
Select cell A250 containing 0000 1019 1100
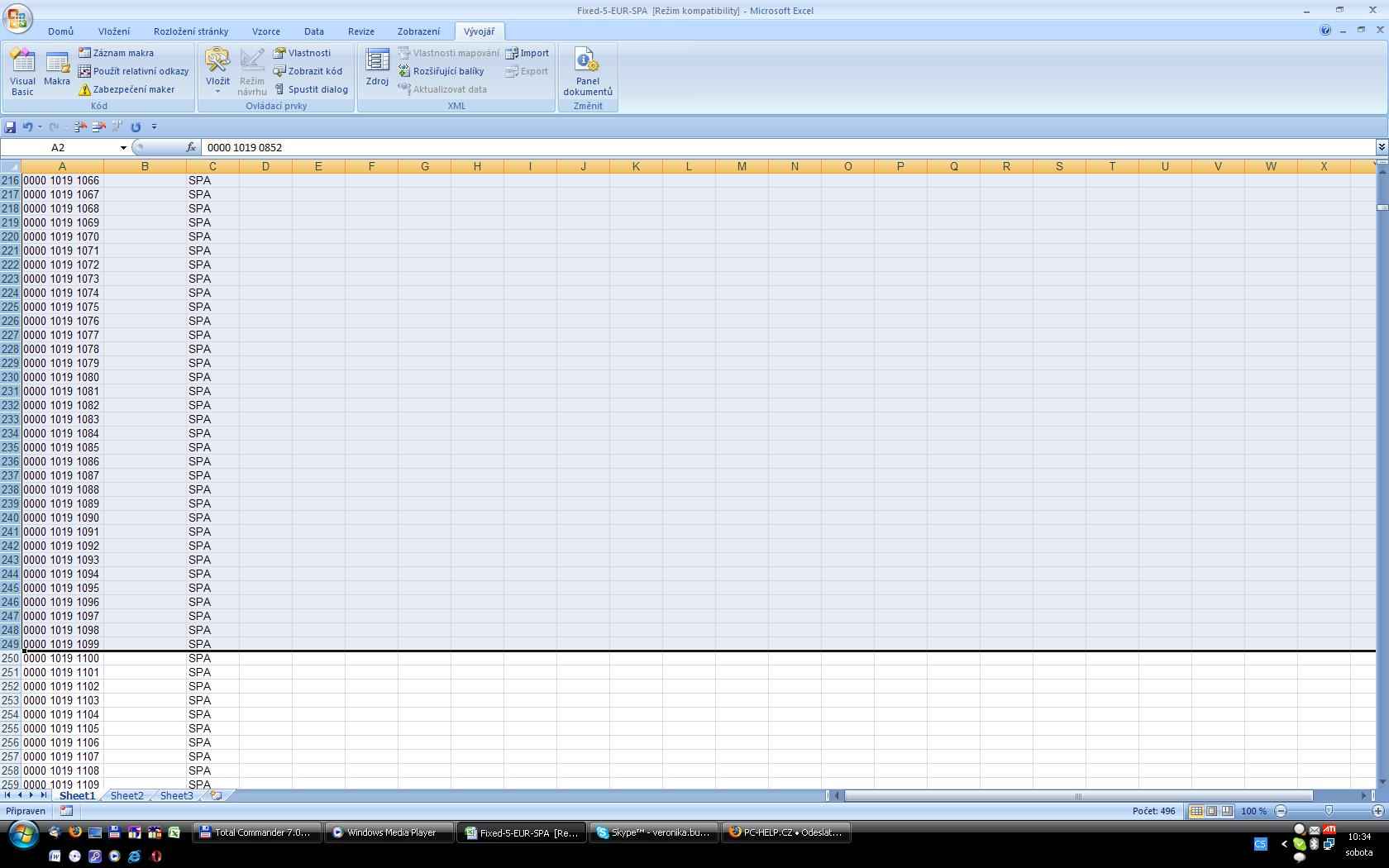[62, 659]
